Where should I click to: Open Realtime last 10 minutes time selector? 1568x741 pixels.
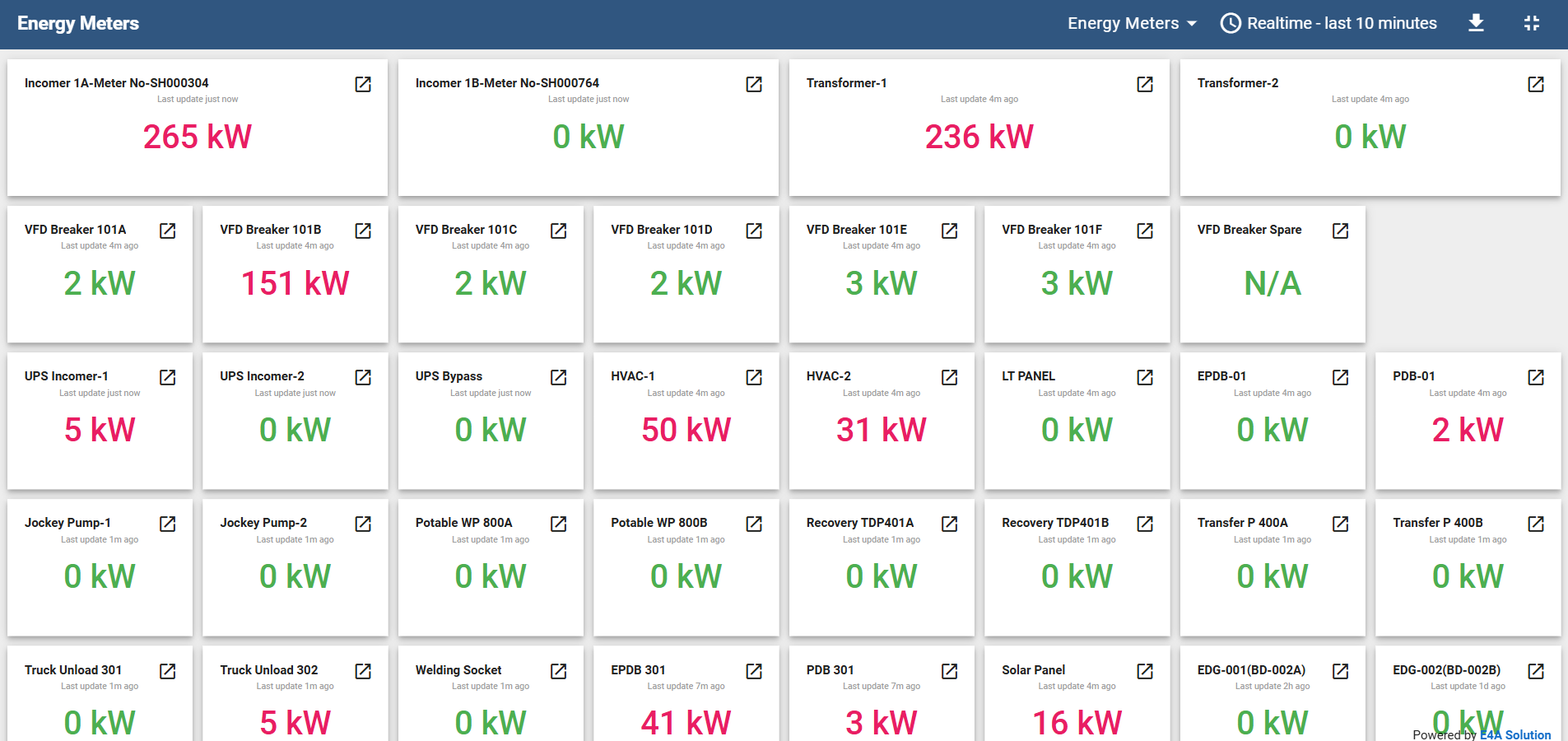(x=1341, y=23)
